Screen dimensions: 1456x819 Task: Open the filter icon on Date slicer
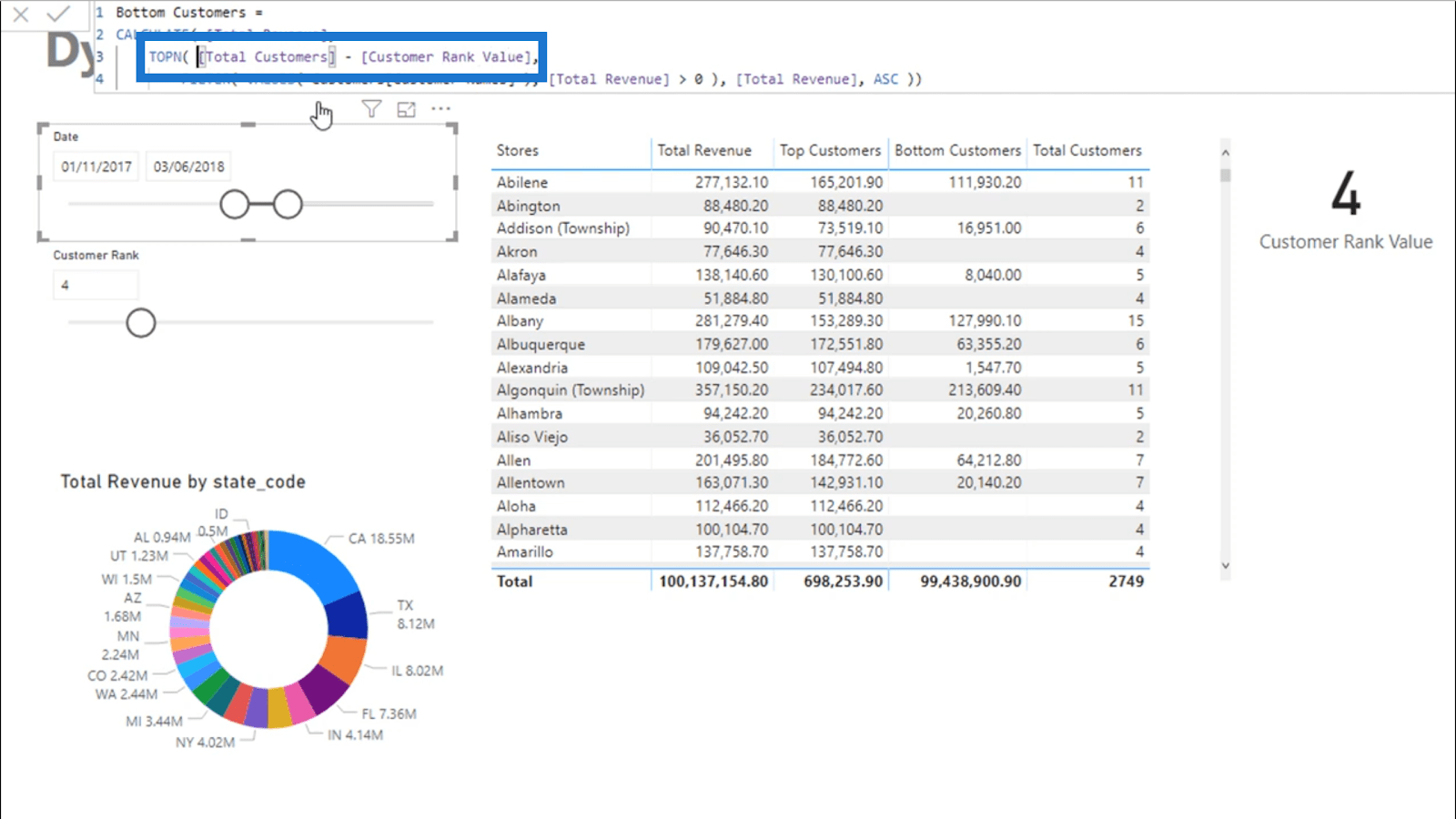coord(371,109)
